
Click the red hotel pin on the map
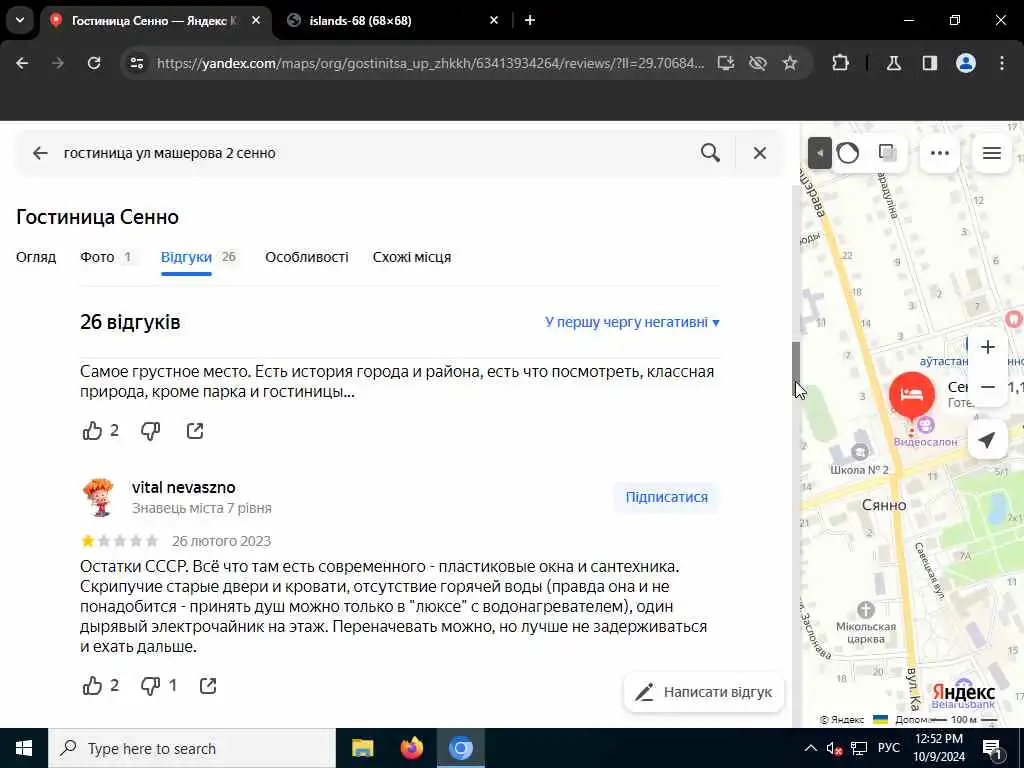pos(912,394)
